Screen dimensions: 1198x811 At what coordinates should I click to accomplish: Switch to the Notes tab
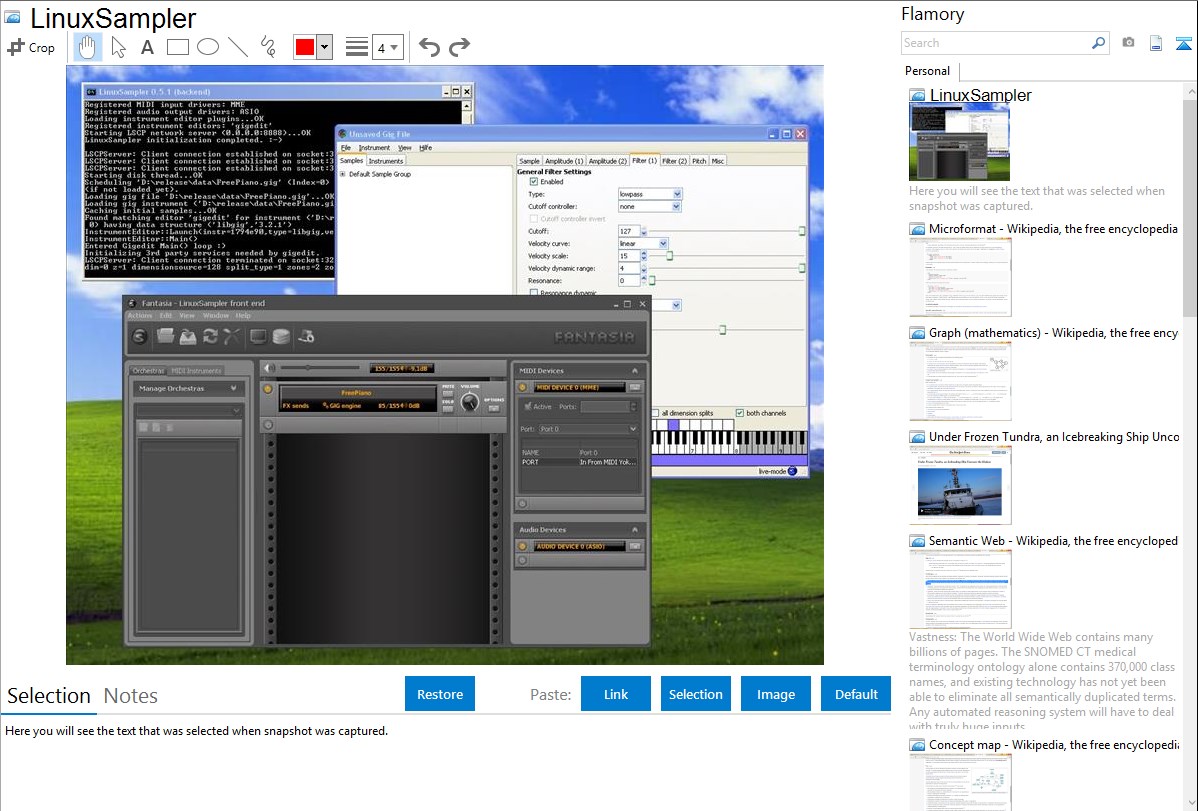tap(131, 696)
